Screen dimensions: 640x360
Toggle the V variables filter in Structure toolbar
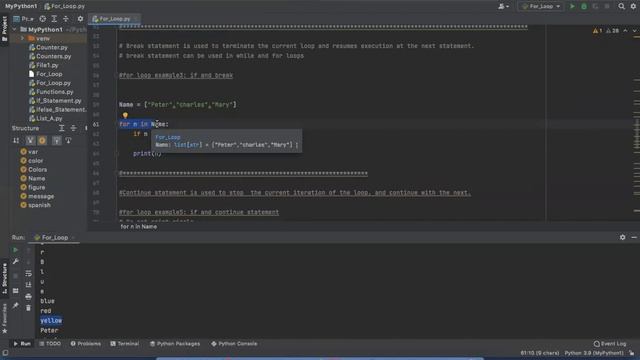pos(30,140)
